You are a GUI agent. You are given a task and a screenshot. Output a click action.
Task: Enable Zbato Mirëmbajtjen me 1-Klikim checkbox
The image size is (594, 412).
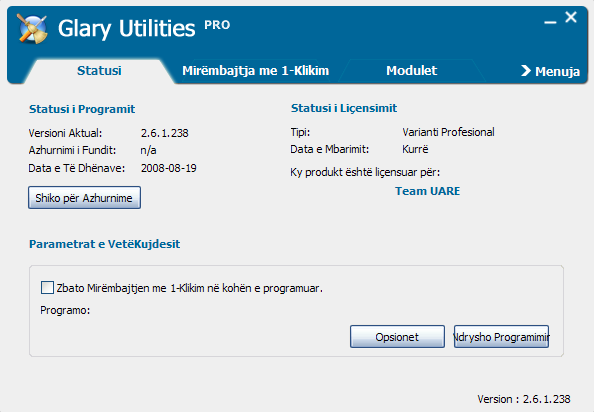tap(47, 287)
